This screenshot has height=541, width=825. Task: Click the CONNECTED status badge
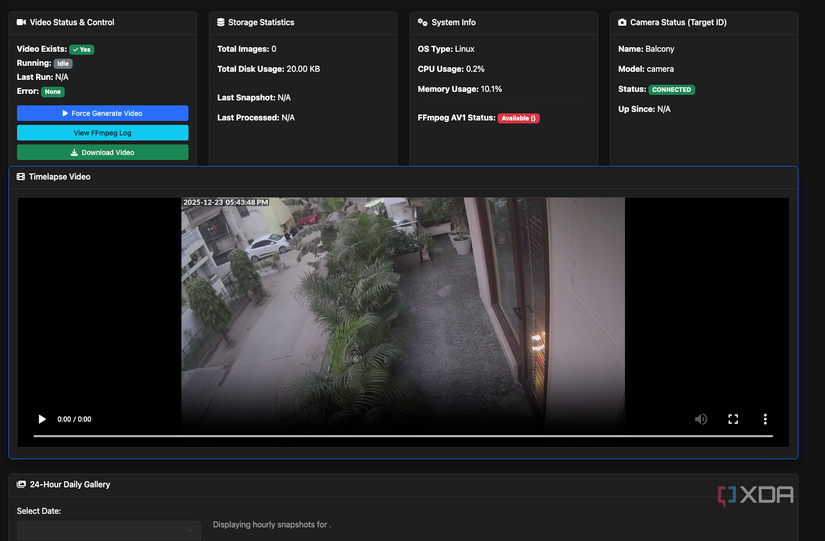[671, 89]
